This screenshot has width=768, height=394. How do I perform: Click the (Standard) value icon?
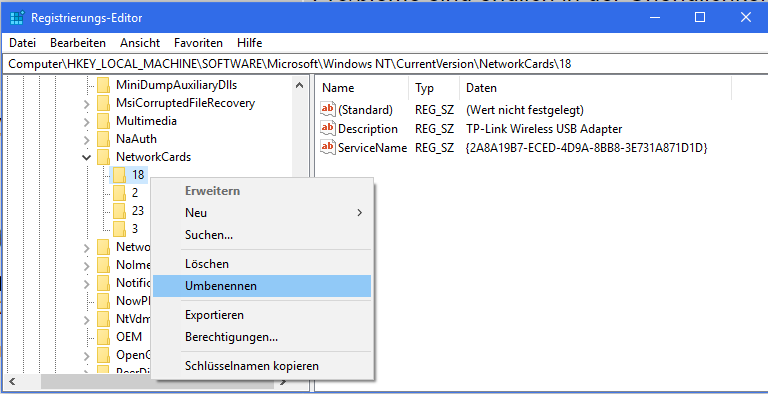[x=328, y=109]
